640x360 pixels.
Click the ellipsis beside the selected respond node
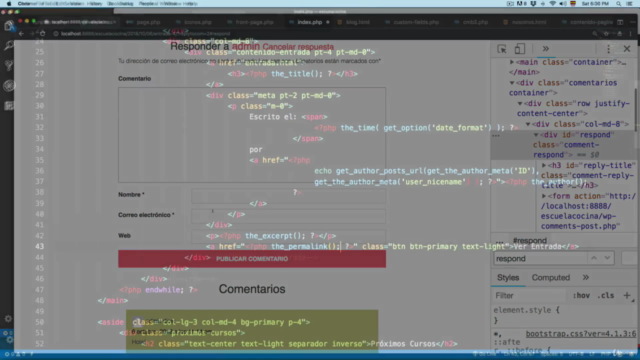coord(496,135)
